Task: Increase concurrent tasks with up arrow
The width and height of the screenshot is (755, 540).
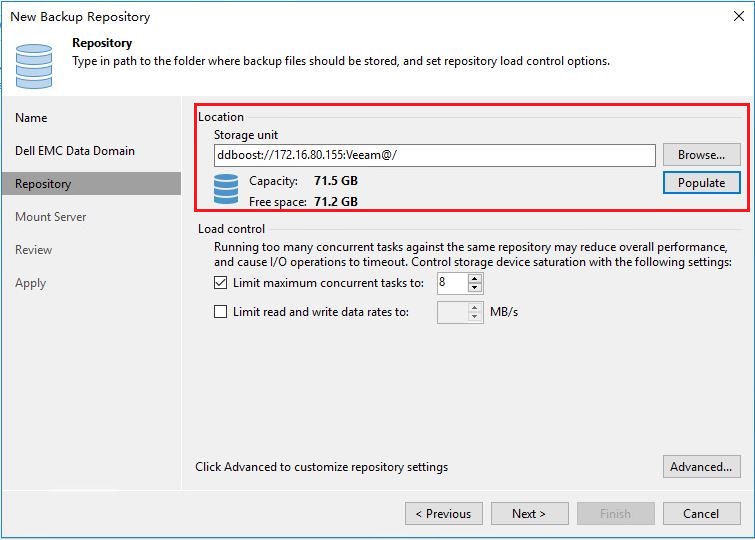Action: [475, 278]
